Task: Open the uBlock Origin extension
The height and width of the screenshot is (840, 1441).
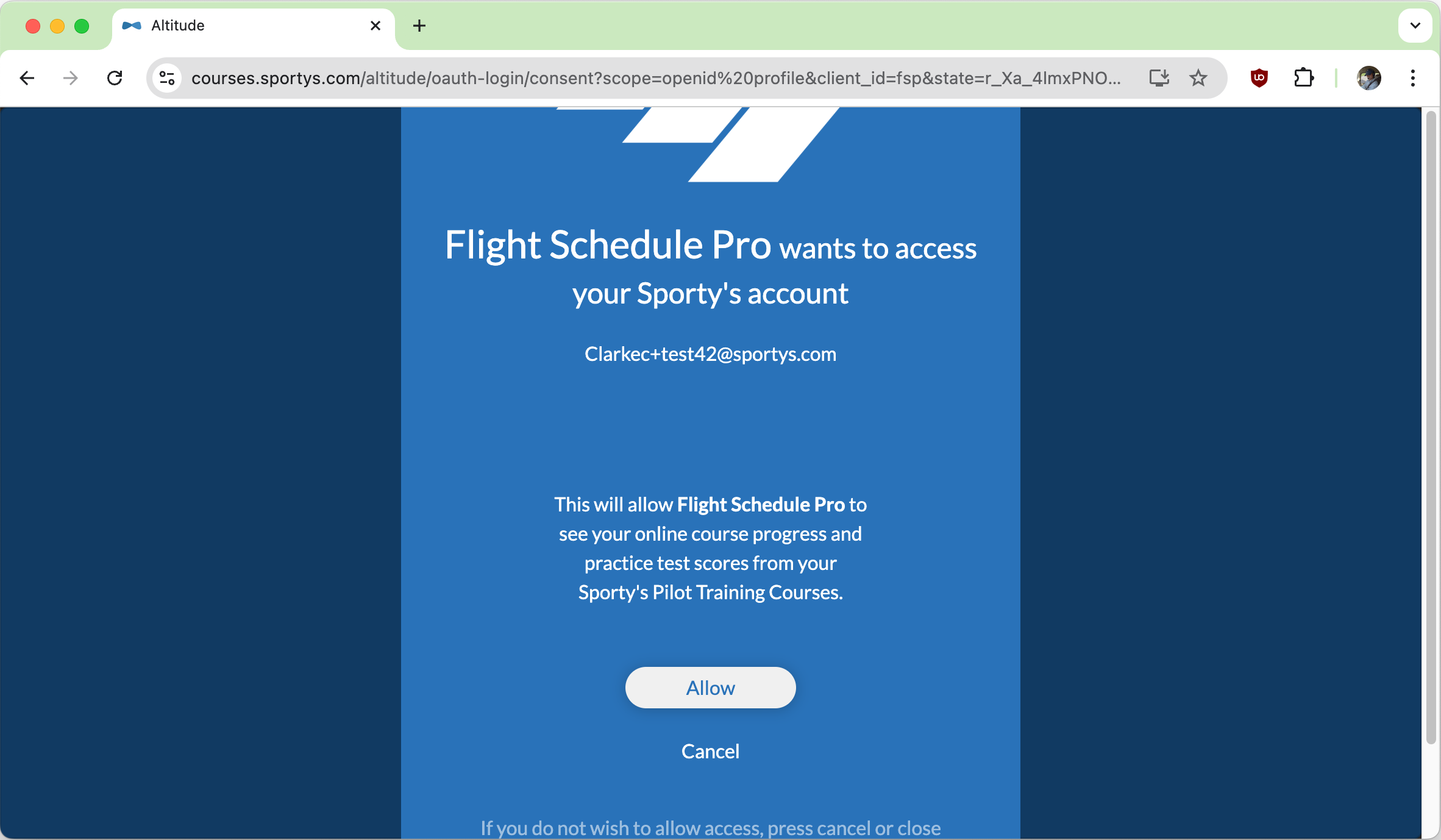Action: click(1259, 78)
